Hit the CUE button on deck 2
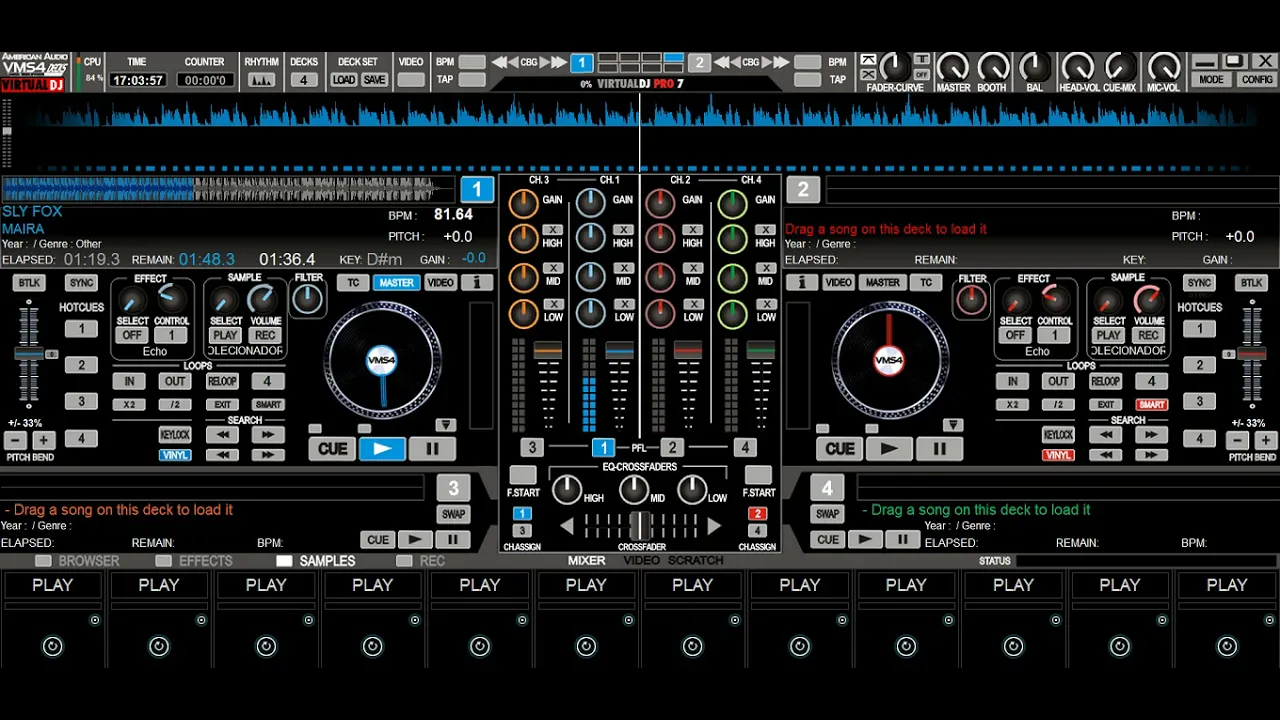This screenshot has height=720, width=1280. click(x=839, y=449)
